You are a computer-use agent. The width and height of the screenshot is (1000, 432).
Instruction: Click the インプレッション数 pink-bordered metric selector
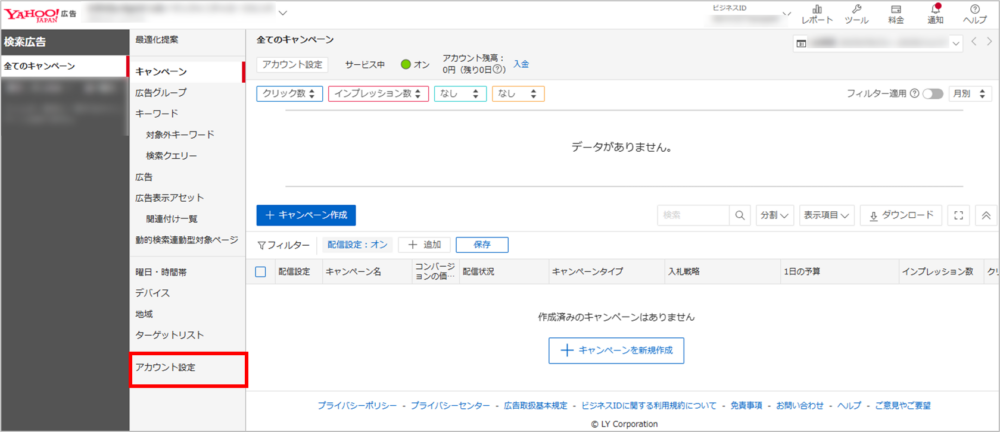[378, 94]
